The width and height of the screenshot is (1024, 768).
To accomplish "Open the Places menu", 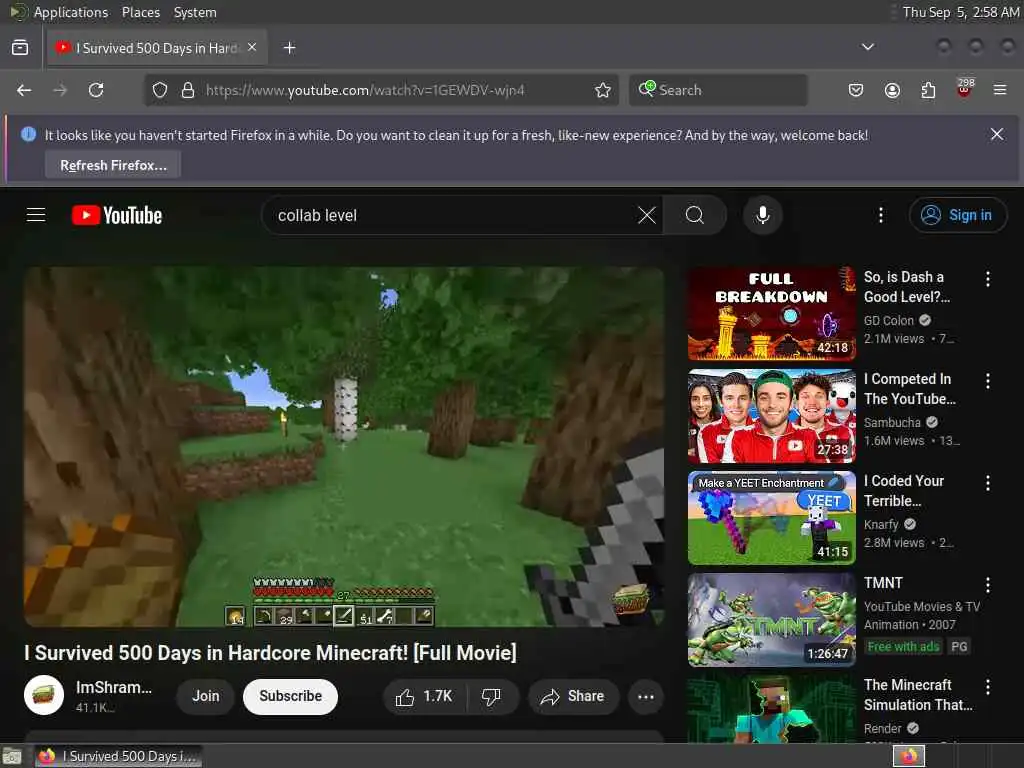I will click(141, 12).
